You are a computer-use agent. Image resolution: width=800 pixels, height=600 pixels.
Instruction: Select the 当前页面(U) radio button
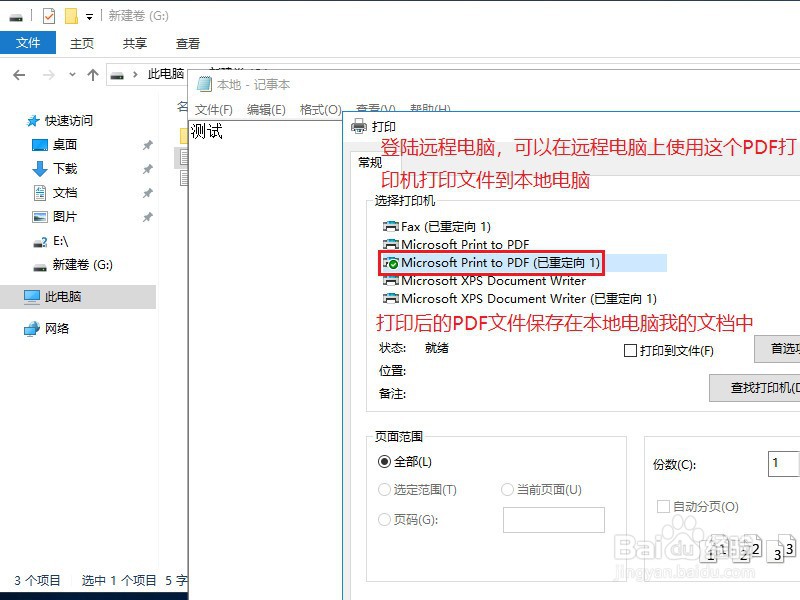click(x=507, y=490)
